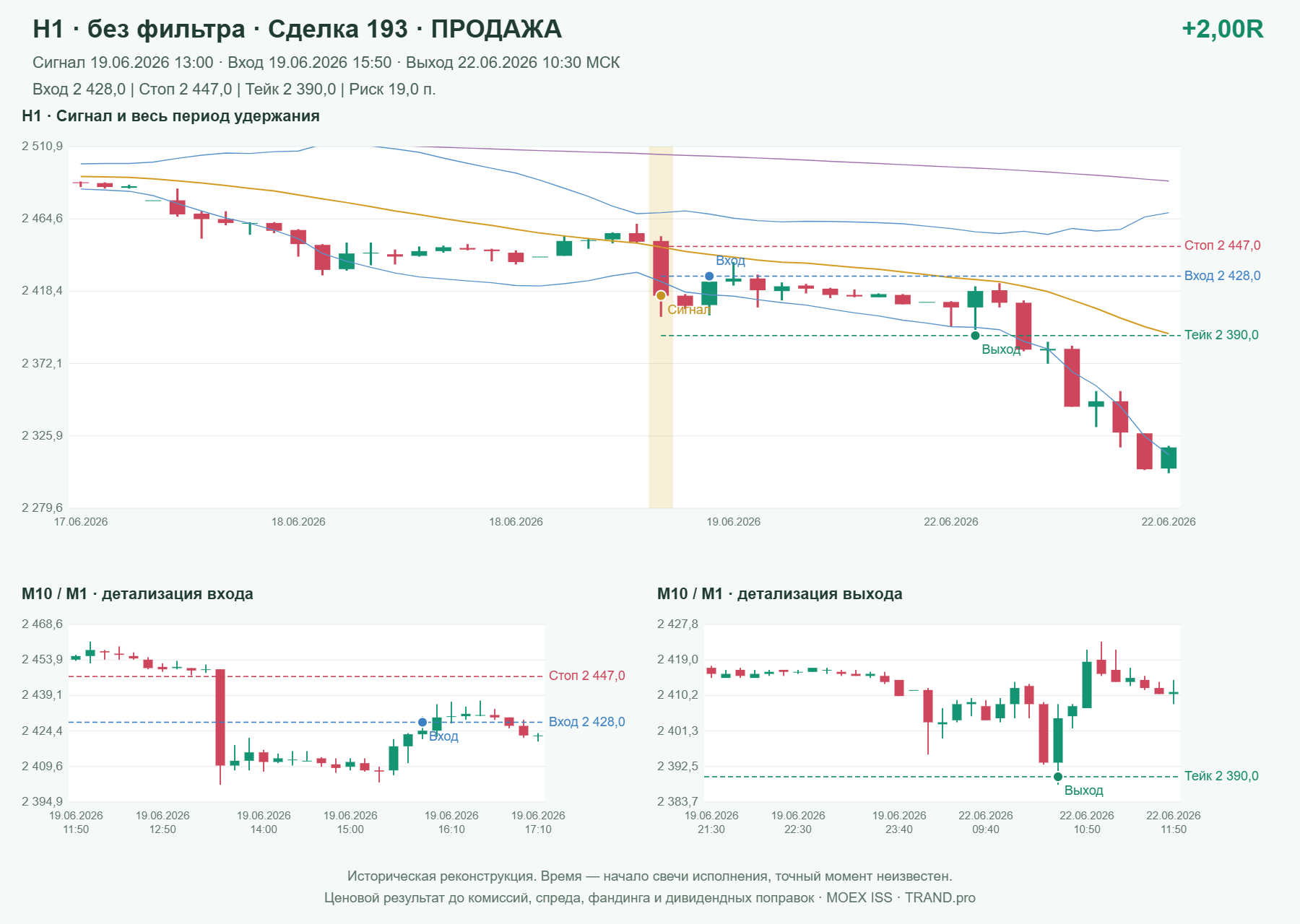The height and width of the screenshot is (924, 1300).
Task: Click the Стоп 2 447,0 label on H1 chart
Action: pyautogui.click(x=1222, y=245)
